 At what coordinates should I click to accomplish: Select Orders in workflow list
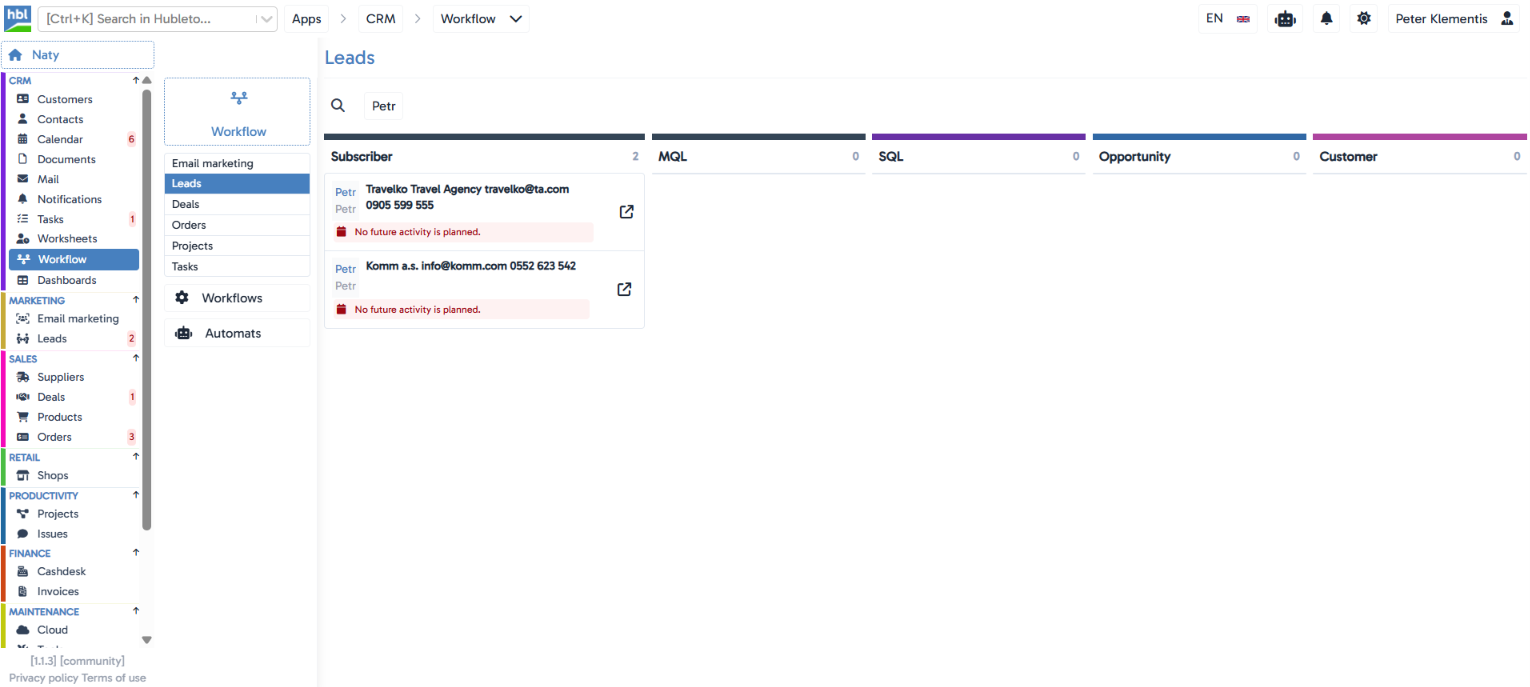click(x=237, y=225)
